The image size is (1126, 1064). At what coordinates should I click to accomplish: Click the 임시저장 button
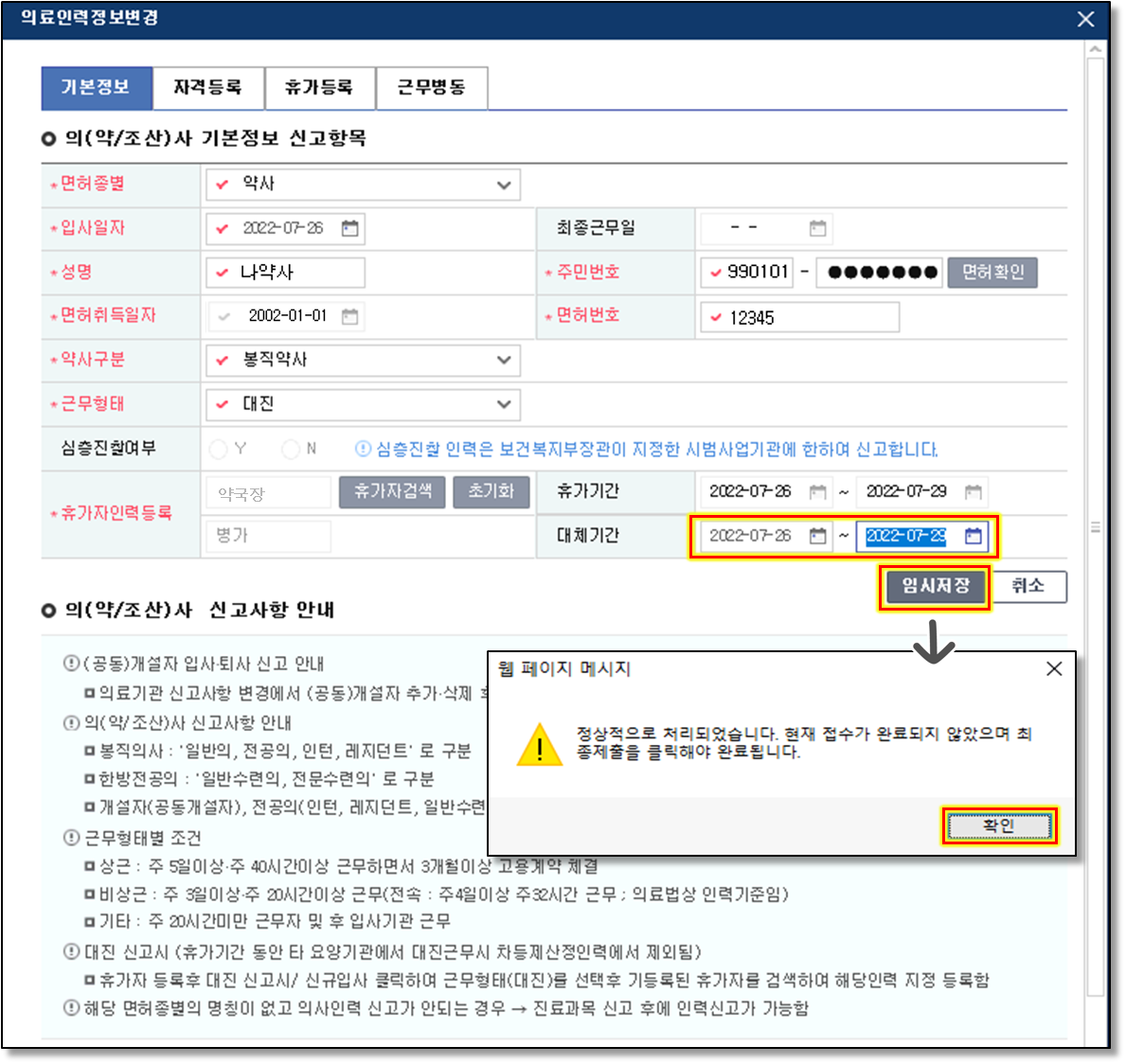tap(935, 586)
